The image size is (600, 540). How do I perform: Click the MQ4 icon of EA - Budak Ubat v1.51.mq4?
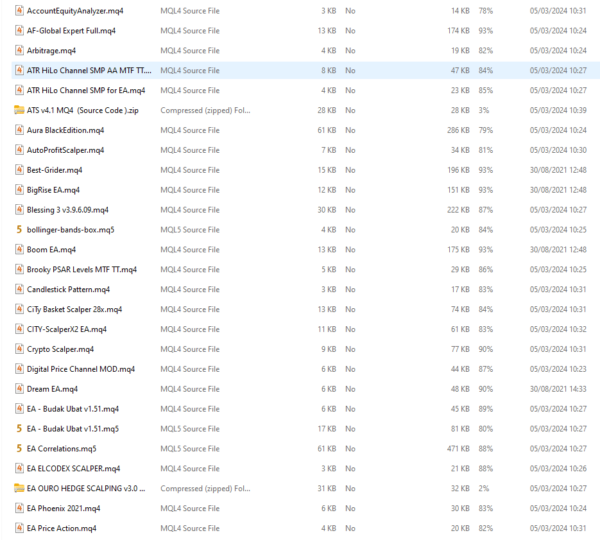[x=19, y=409]
